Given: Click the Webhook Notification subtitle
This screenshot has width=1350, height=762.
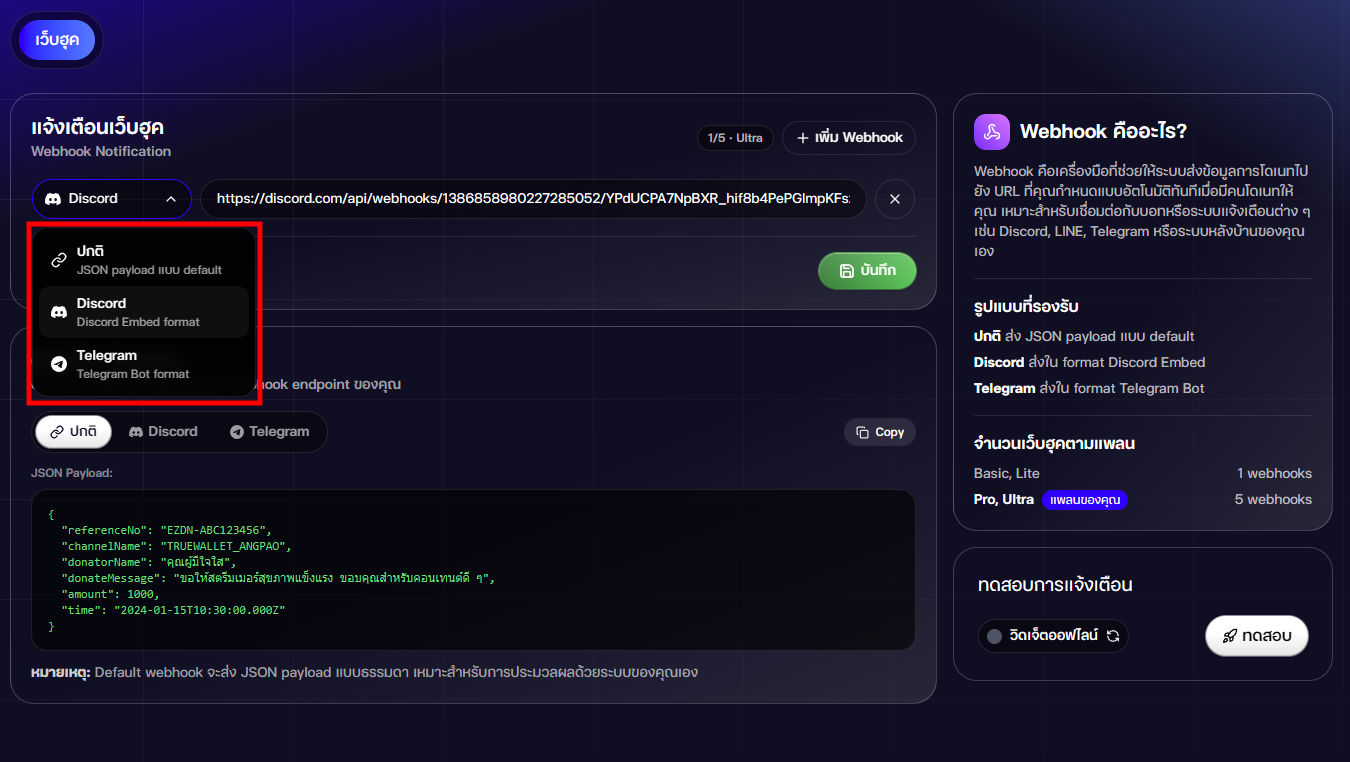Looking at the screenshot, I should tap(101, 151).
